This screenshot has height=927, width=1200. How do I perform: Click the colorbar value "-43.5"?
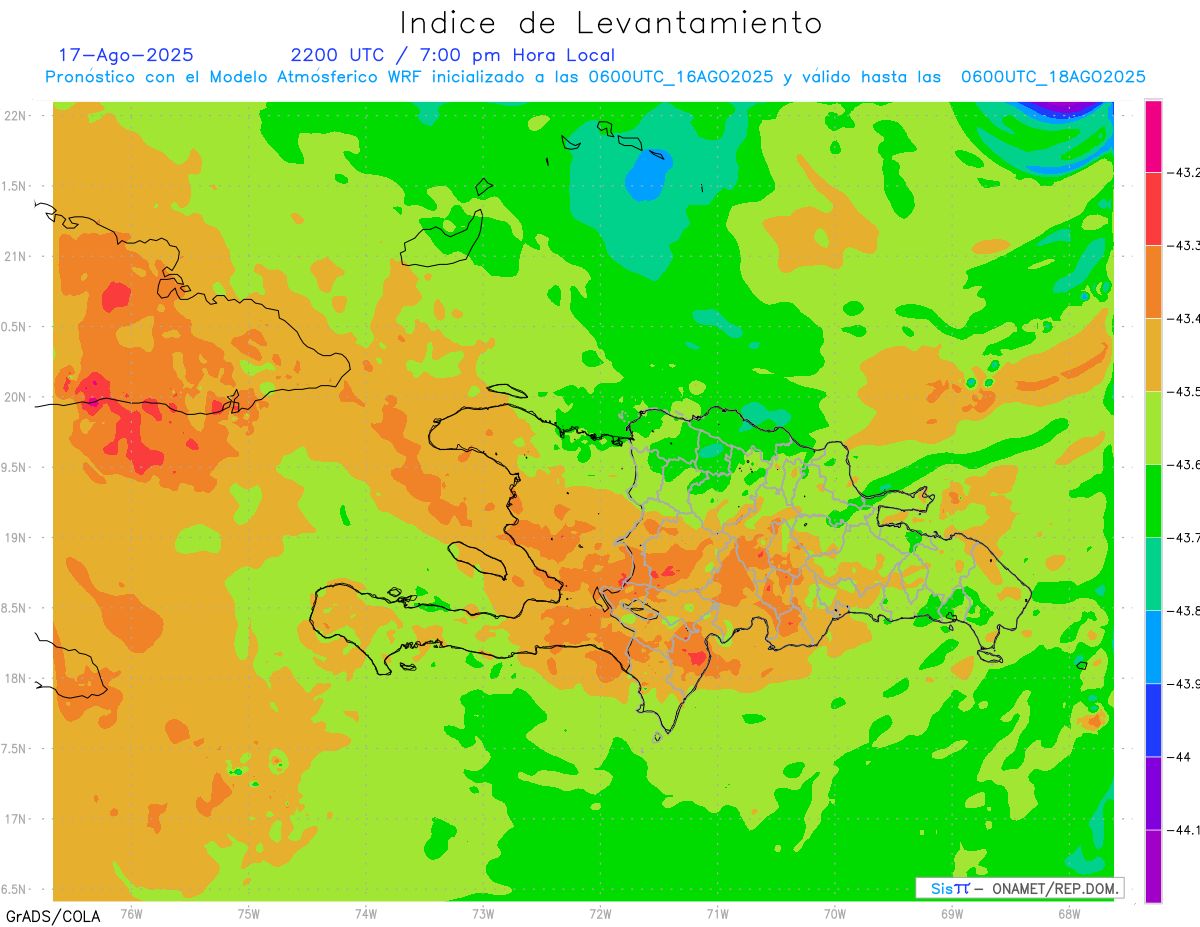(1183, 392)
